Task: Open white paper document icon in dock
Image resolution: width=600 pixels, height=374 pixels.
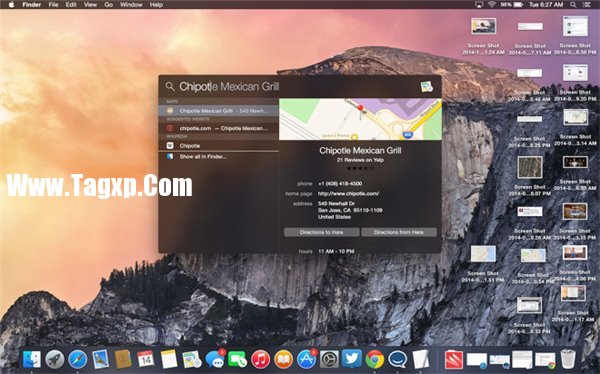Action: click(x=421, y=359)
